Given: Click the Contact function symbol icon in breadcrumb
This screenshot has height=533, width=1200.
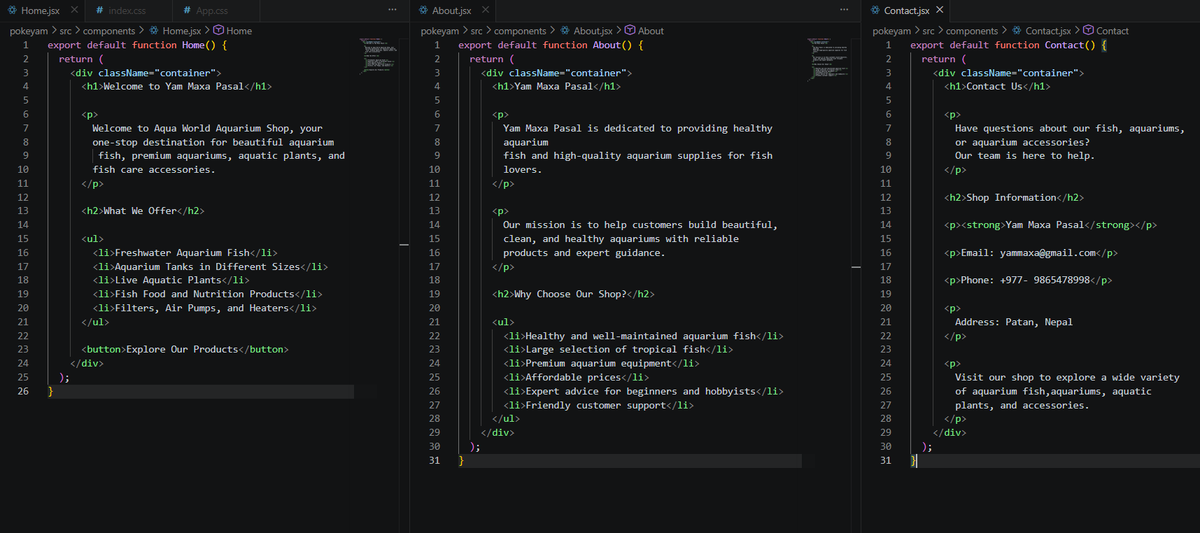Looking at the screenshot, I should (x=1089, y=31).
